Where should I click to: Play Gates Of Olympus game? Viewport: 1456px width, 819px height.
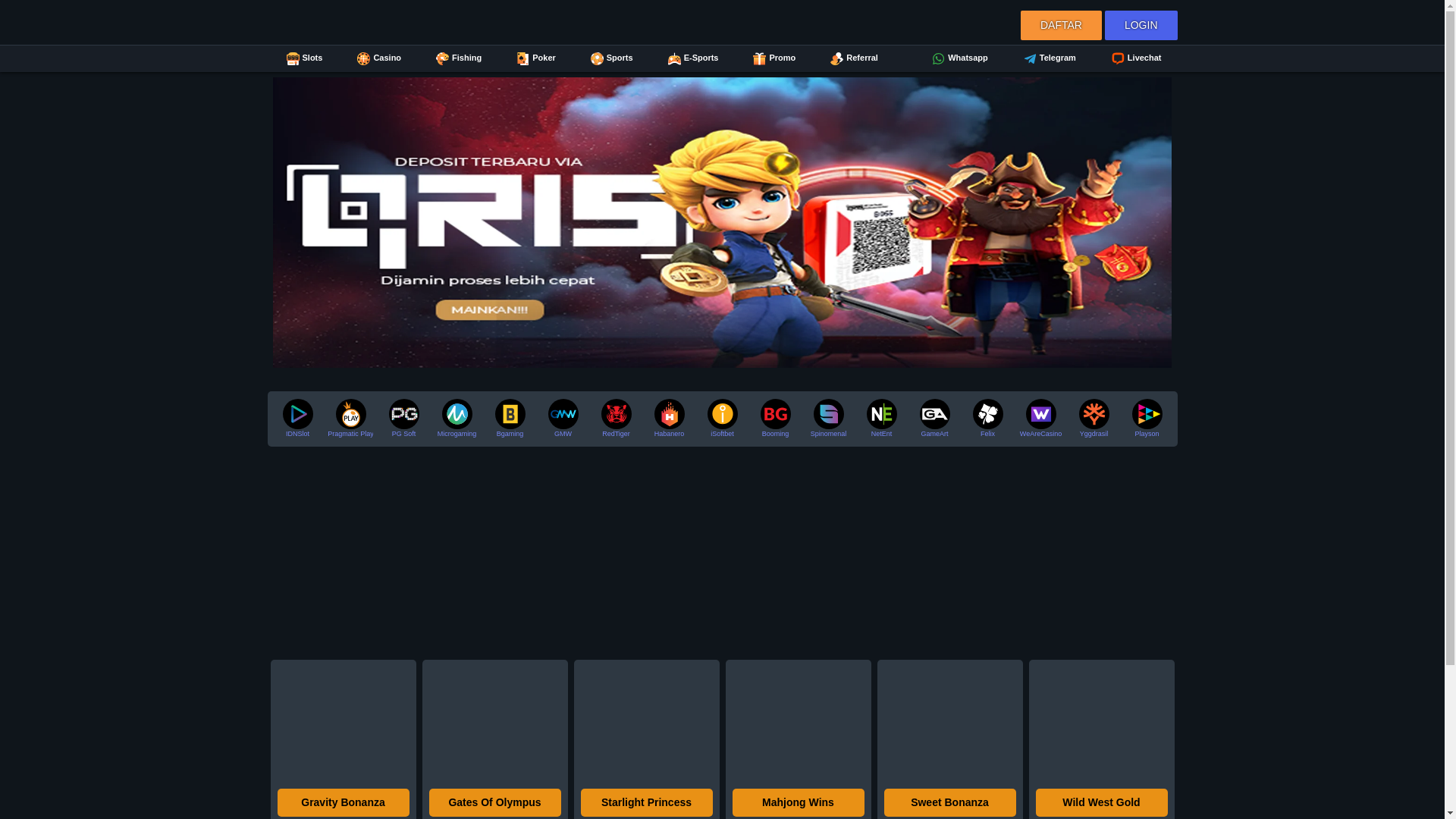click(494, 802)
